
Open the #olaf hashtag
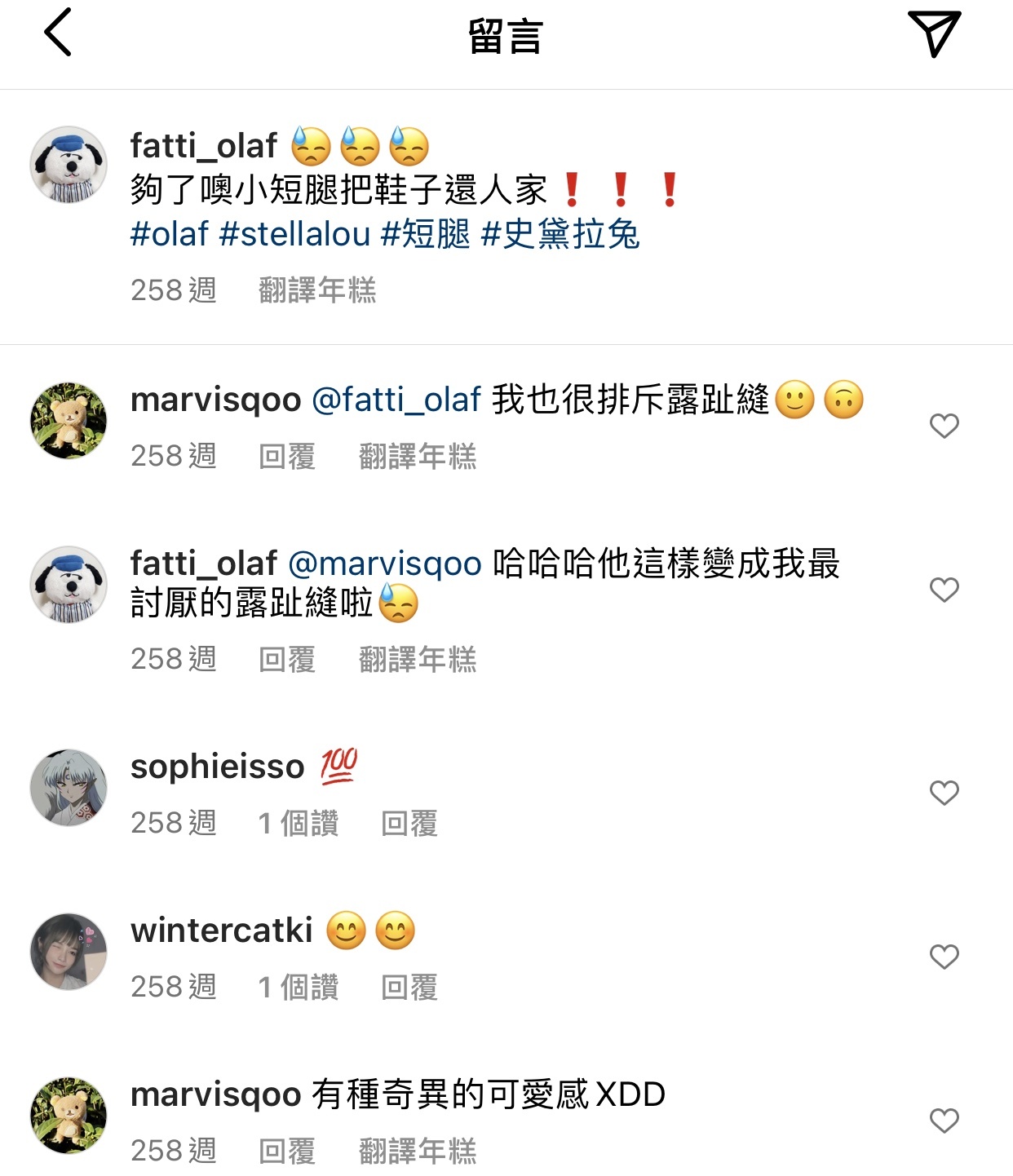pyautogui.click(x=170, y=234)
